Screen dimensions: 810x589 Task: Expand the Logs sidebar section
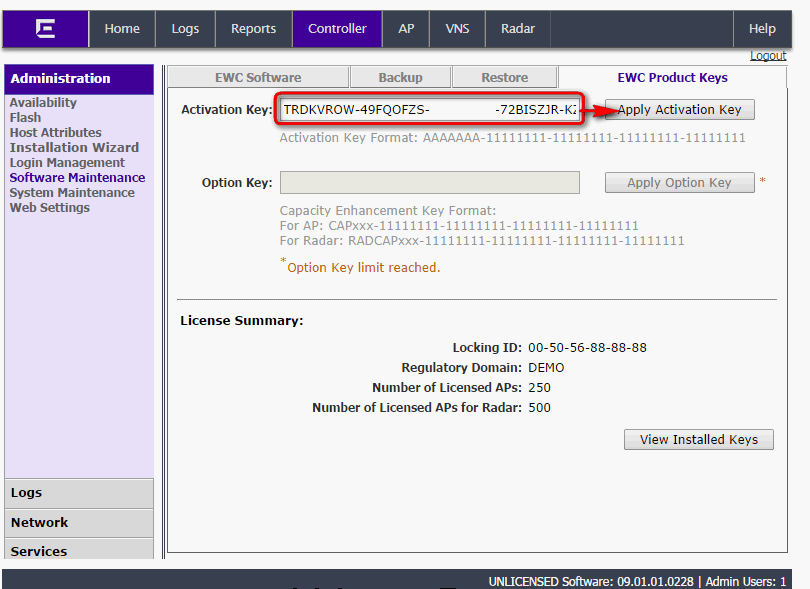point(79,493)
